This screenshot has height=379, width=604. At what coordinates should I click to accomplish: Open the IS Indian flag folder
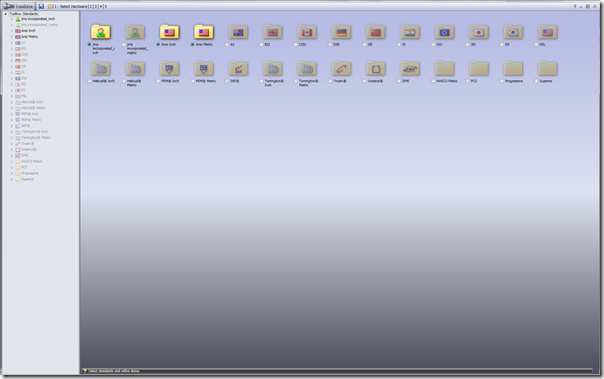coord(410,32)
